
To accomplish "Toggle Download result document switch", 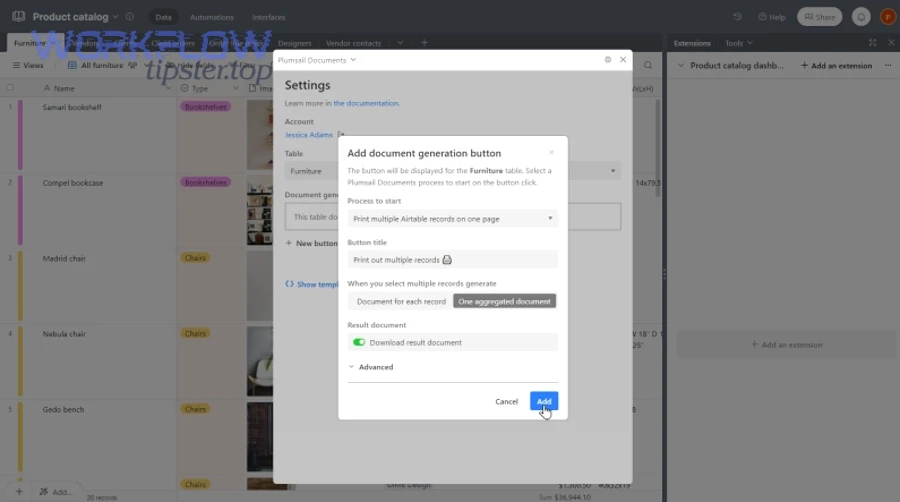I will tap(359, 343).
